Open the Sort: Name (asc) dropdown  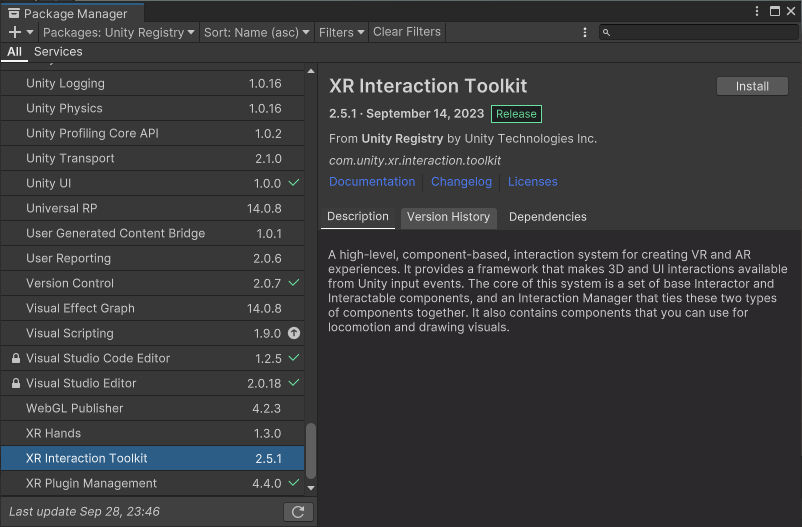257,32
